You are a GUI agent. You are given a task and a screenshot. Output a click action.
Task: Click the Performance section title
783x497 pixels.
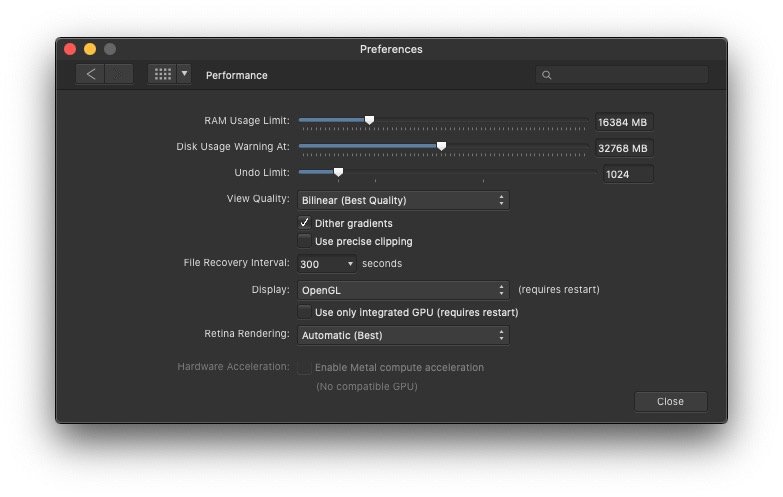(237, 75)
